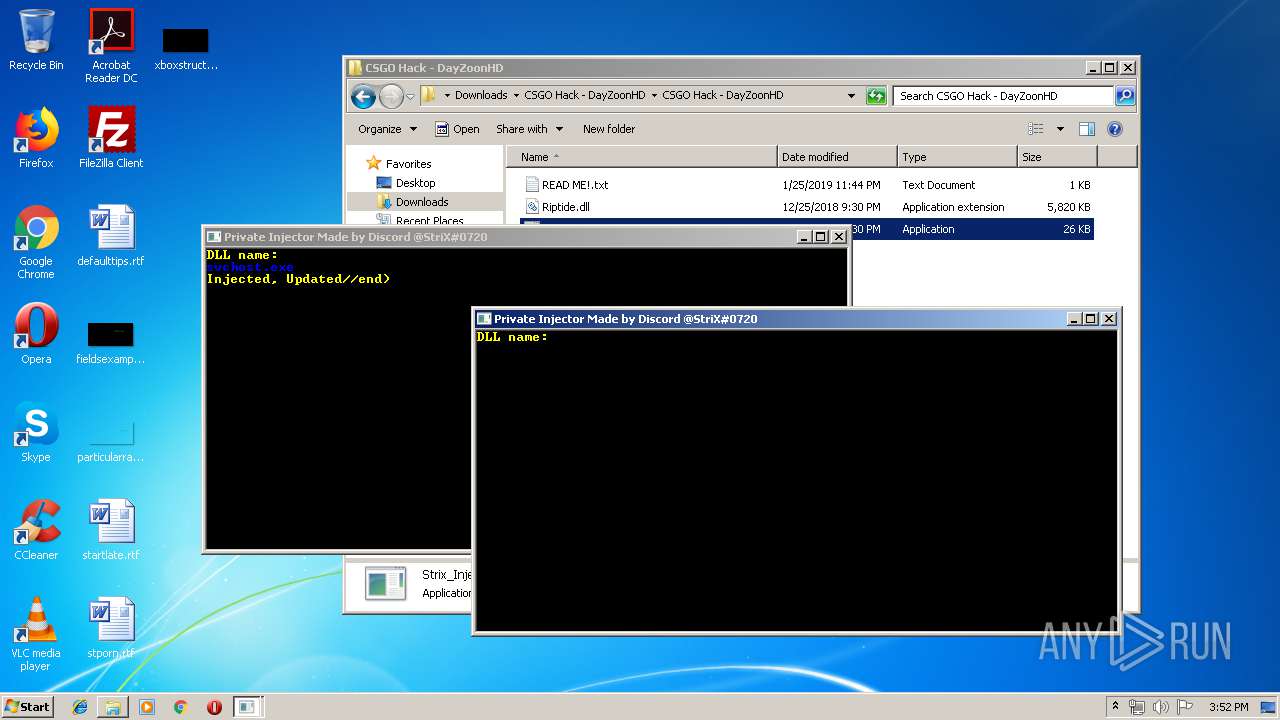
Task: Open Windows Explorer taskbar icon
Action: coord(113,707)
